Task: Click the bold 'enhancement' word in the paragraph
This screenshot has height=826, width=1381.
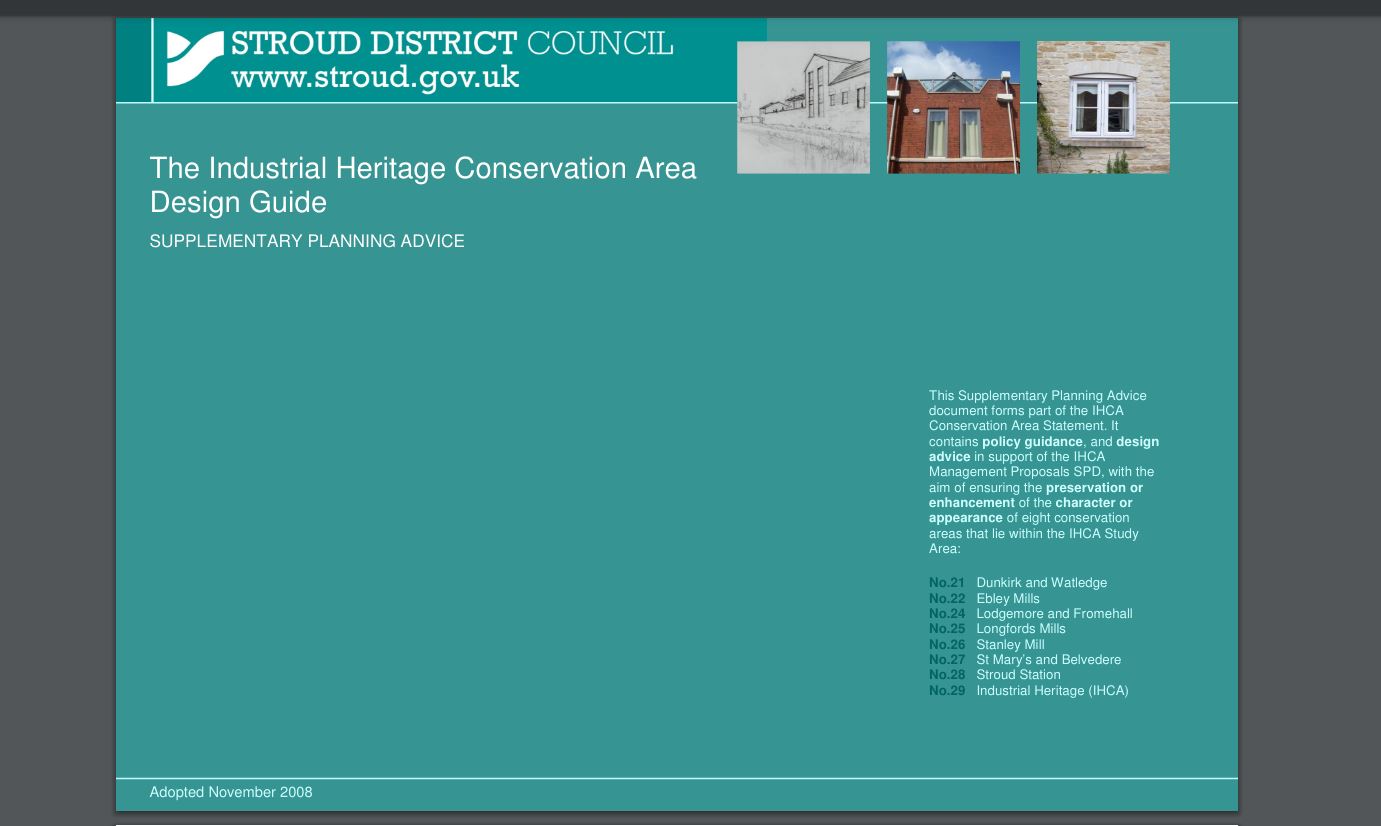Action: 971,503
